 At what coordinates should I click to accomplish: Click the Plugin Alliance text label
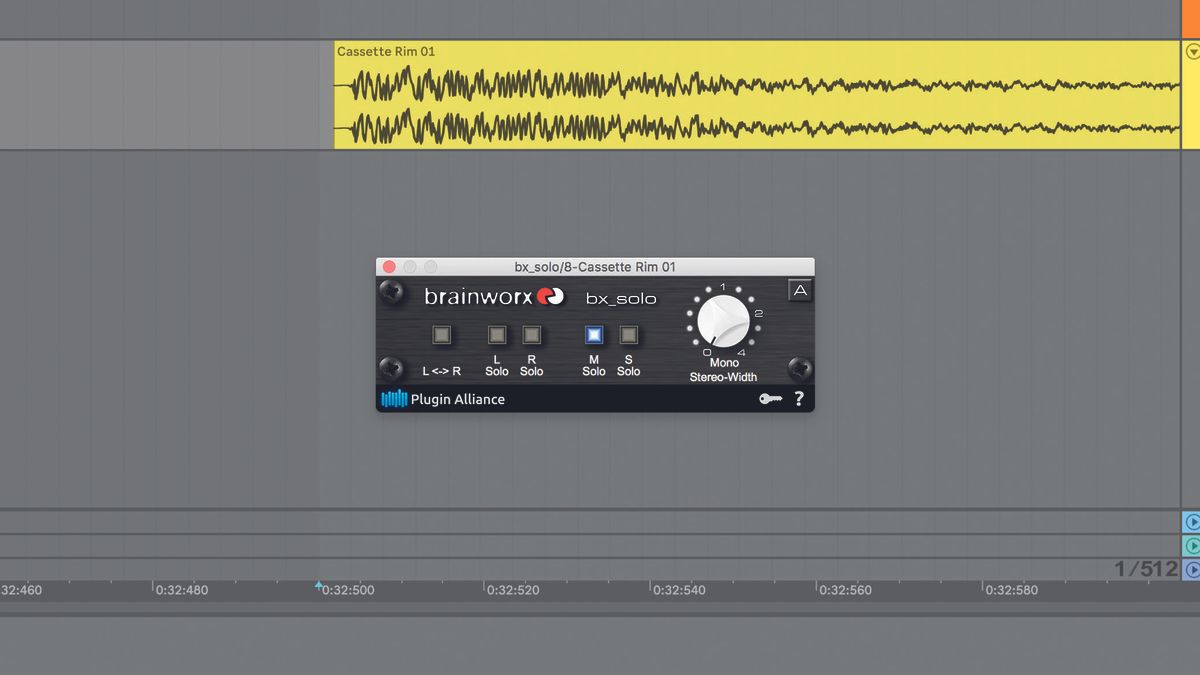pyautogui.click(x=456, y=398)
